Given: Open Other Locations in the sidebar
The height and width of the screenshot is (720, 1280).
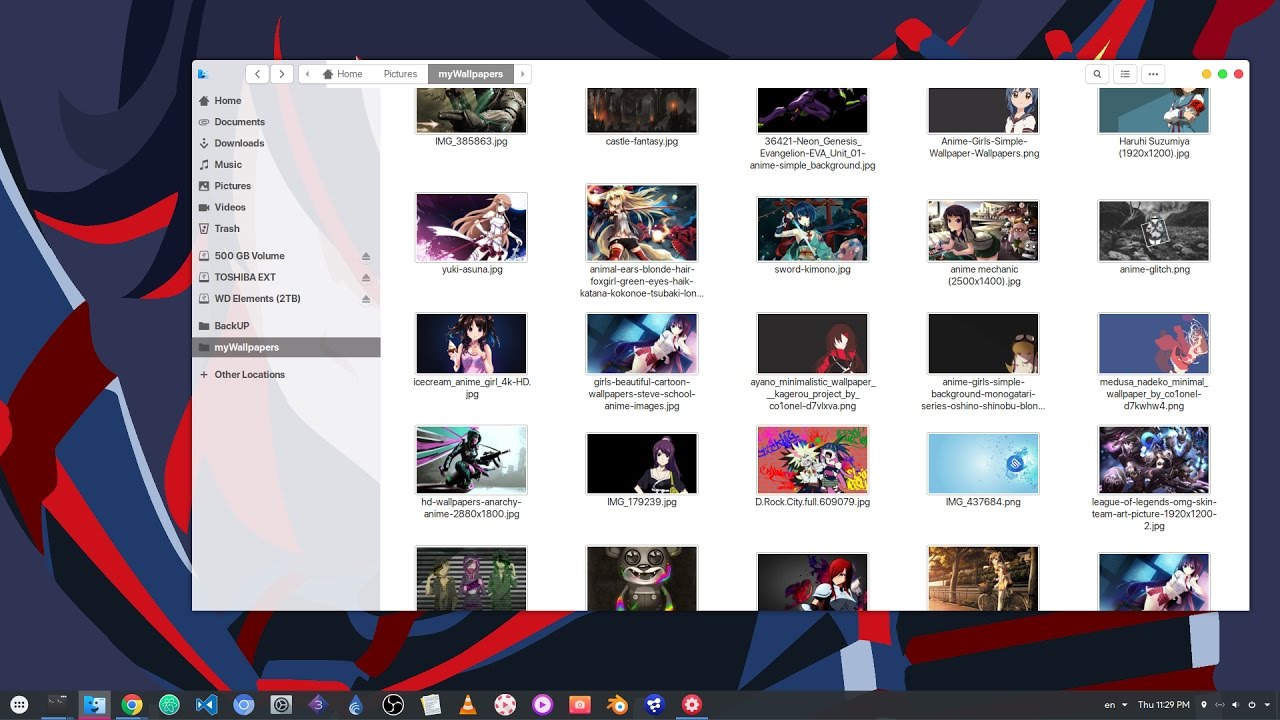Looking at the screenshot, I should (286, 374).
